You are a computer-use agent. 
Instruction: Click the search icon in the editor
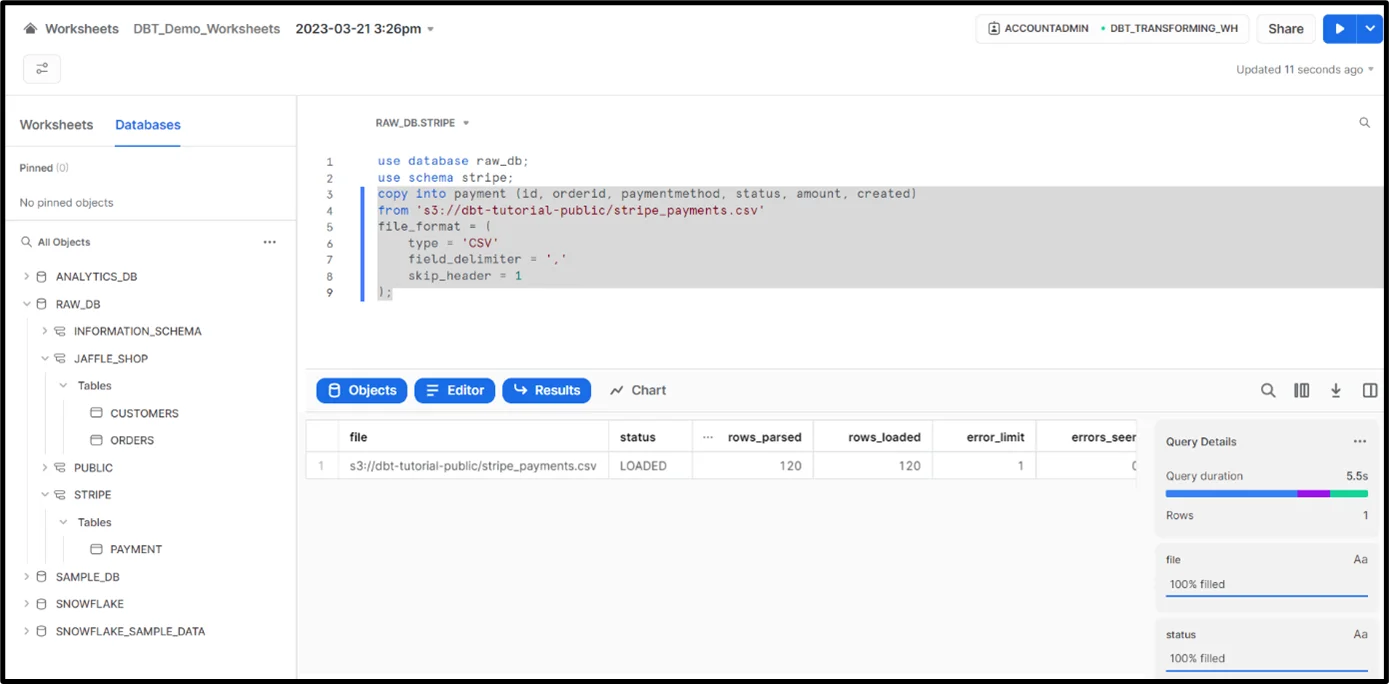(1364, 123)
